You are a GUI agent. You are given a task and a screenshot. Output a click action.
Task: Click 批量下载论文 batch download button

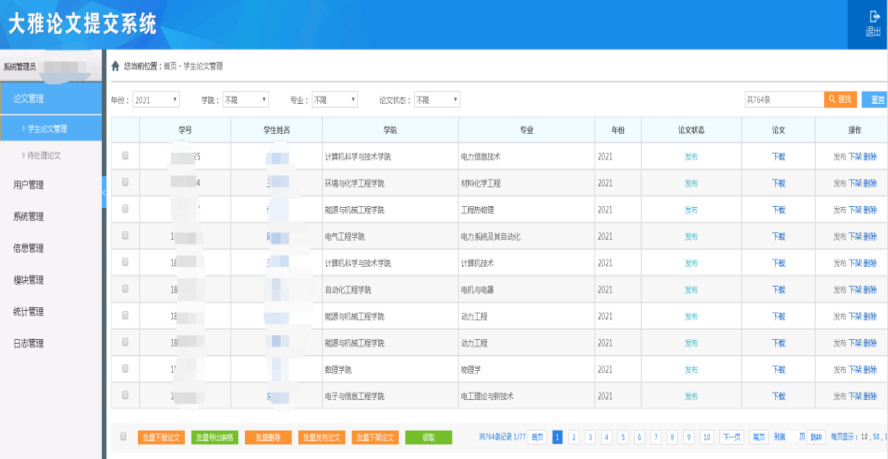(161, 437)
